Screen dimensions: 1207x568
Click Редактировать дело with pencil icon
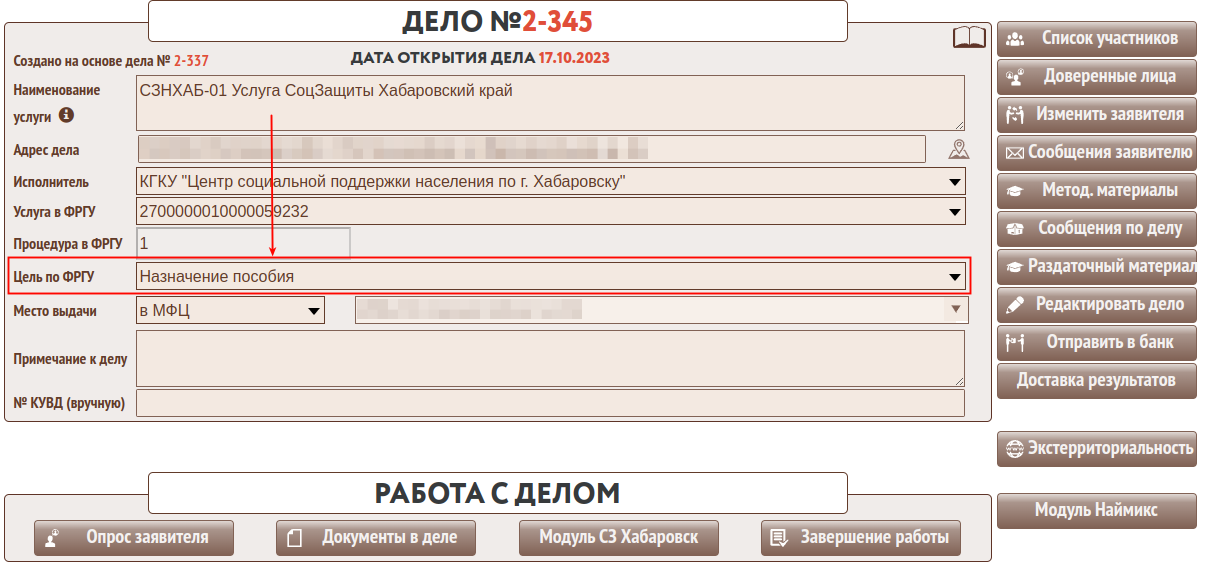point(1096,304)
